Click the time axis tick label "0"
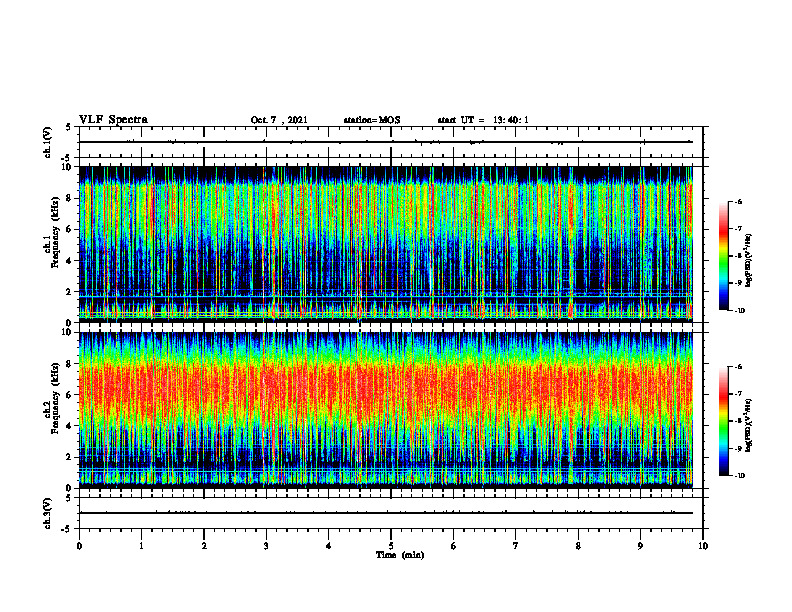Screen dimensions: 792x612 pyautogui.click(x=79, y=546)
